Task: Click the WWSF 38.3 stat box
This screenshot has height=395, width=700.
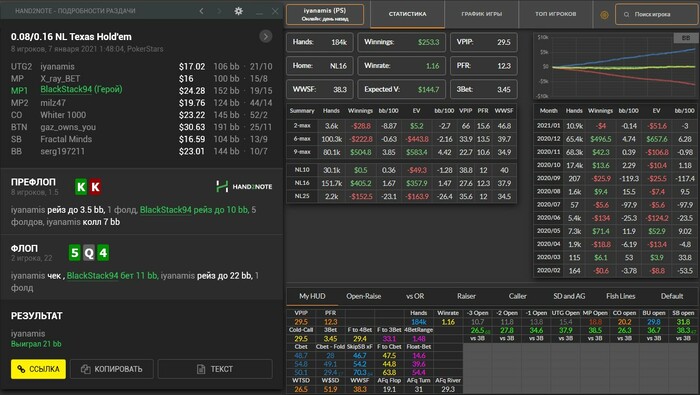Action: point(320,89)
